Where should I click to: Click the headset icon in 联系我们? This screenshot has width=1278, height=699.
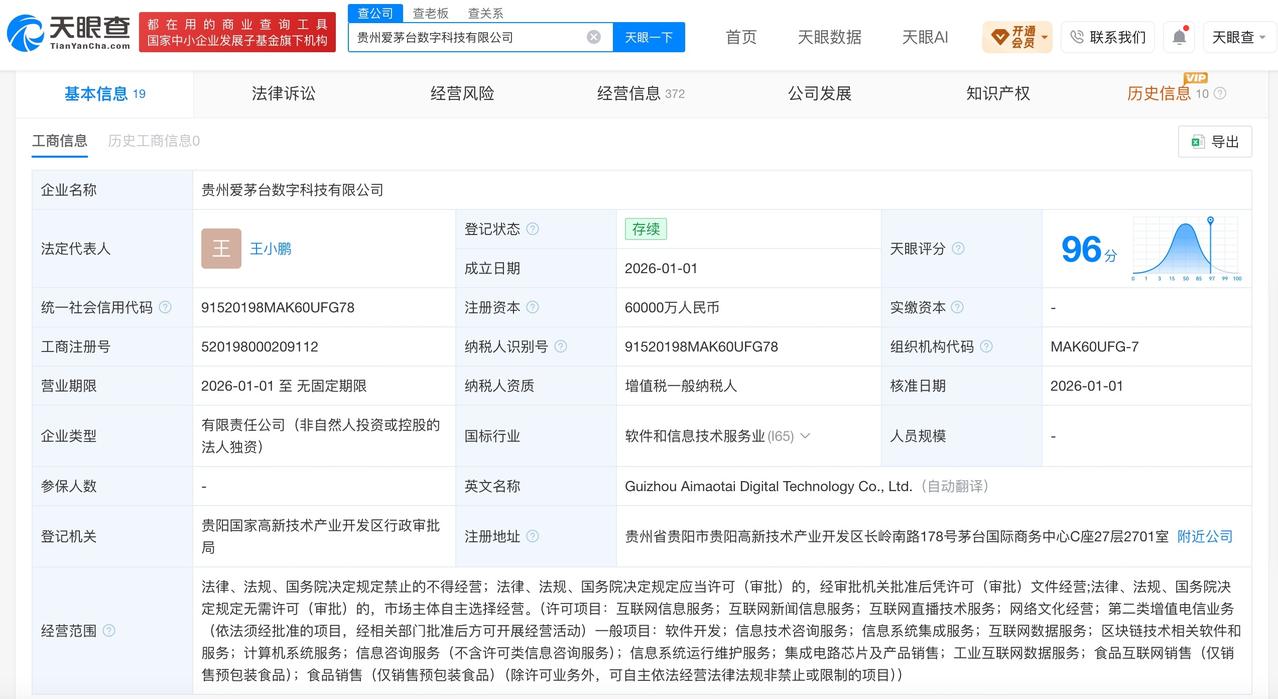[x=1077, y=37]
